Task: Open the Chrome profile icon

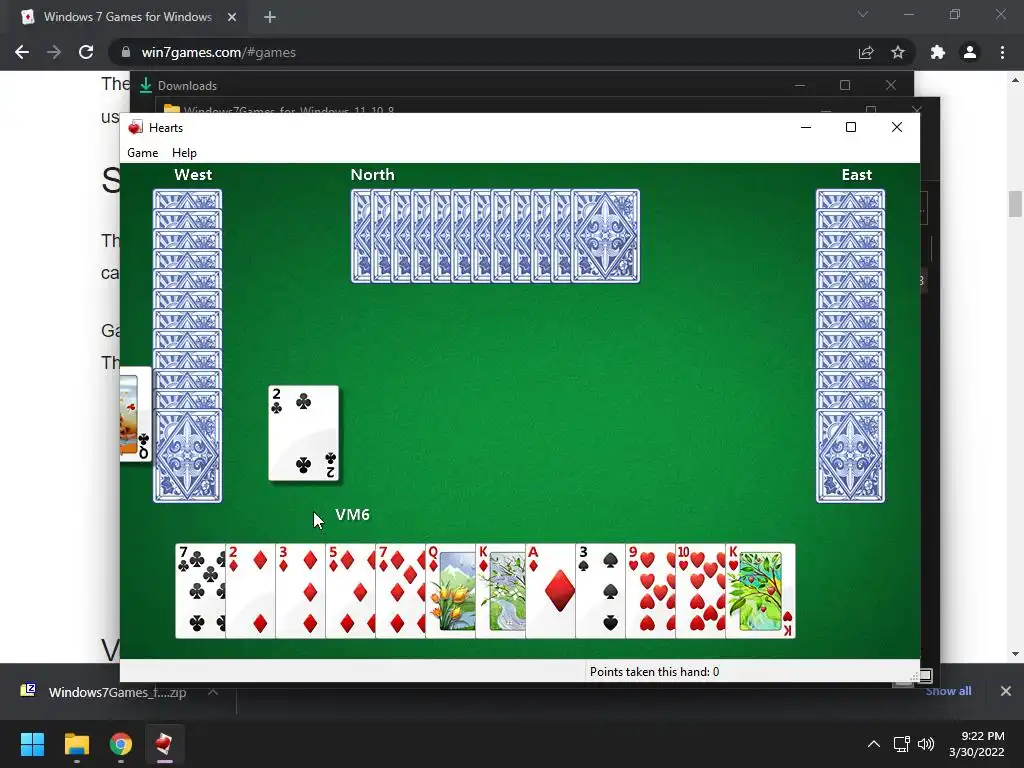Action: point(970,52)
